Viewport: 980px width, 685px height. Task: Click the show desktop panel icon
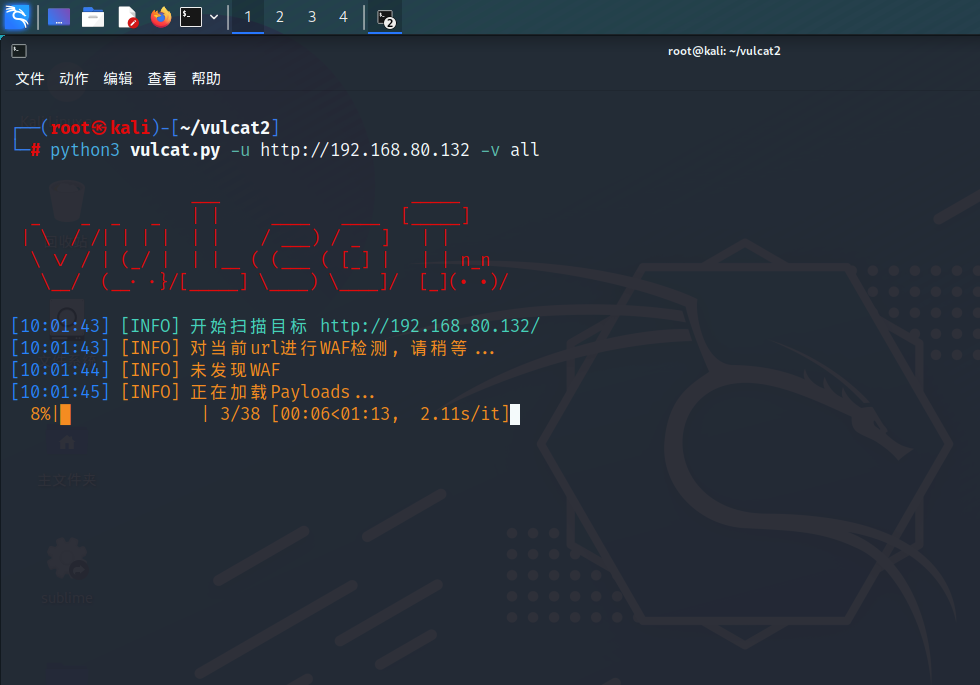tap(59, 17)
